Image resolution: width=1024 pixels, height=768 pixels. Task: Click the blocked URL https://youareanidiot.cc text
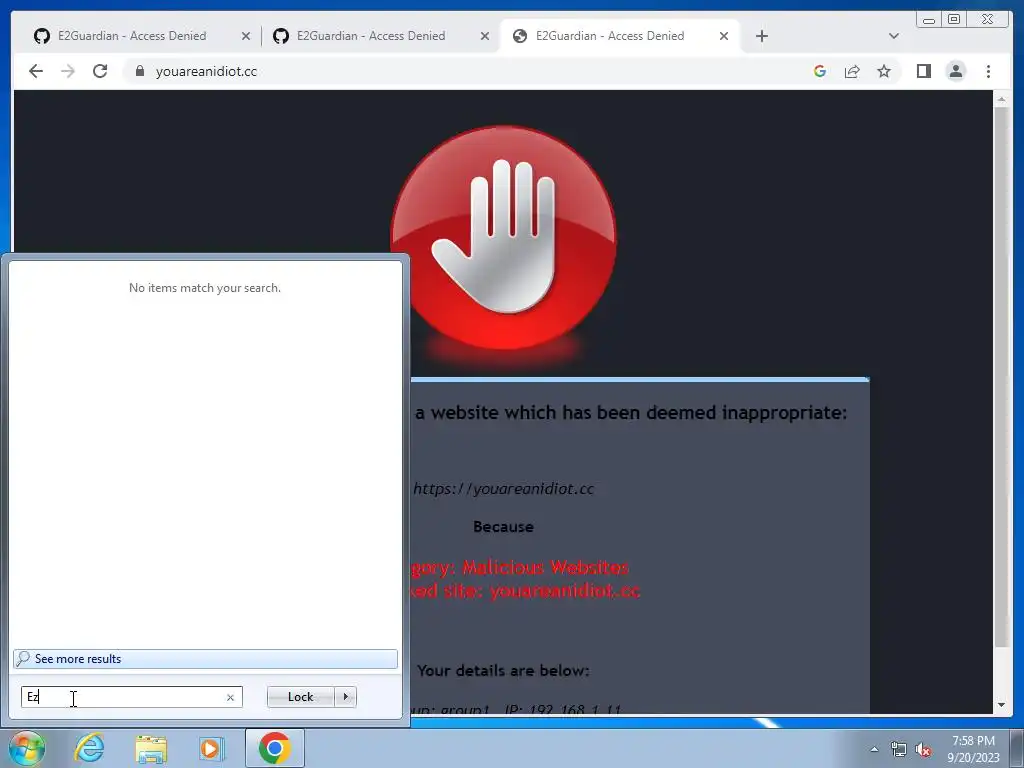pyautogui.click(x=504, y=489)
